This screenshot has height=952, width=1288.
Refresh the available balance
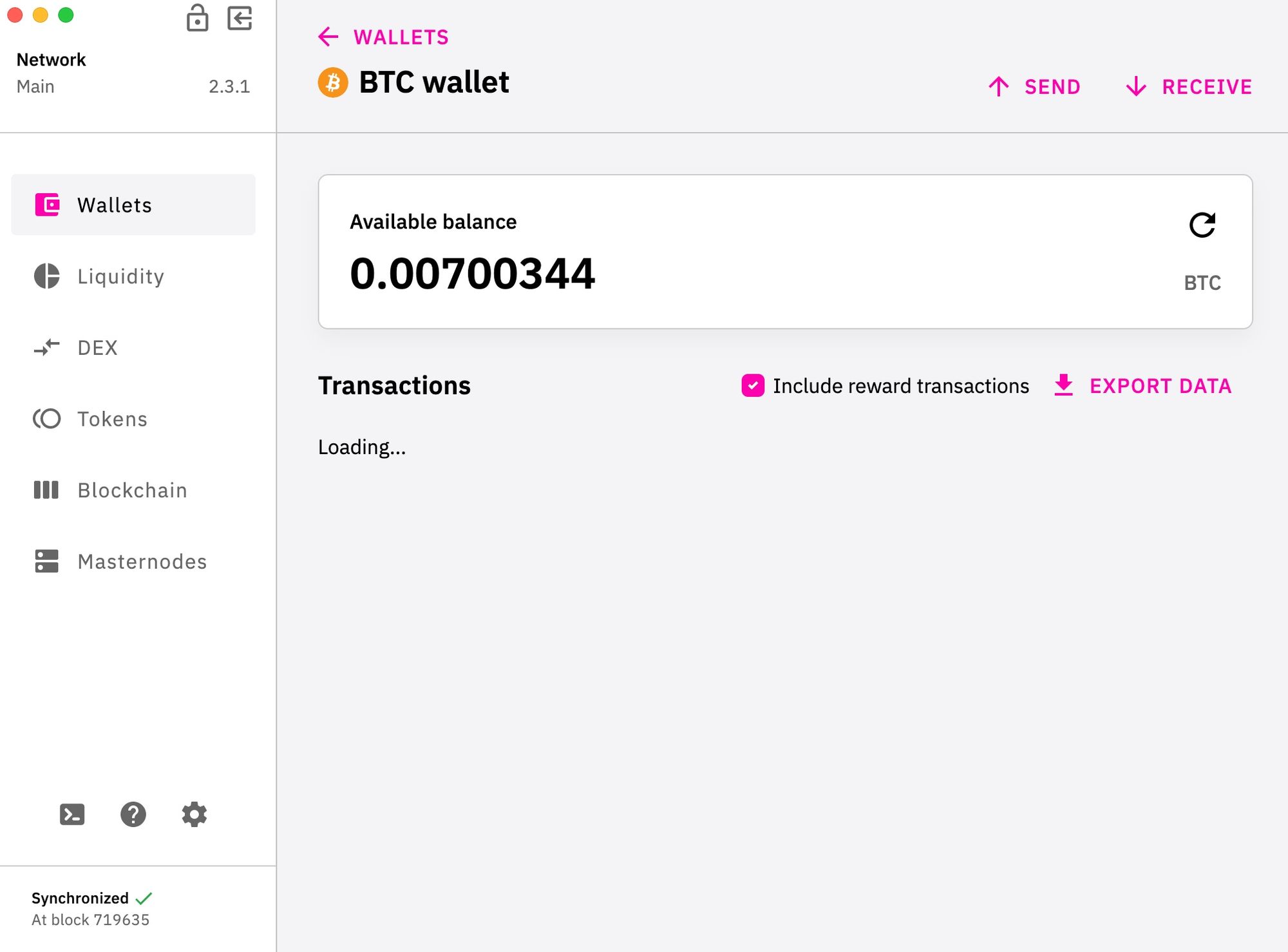click(1202, 225)
